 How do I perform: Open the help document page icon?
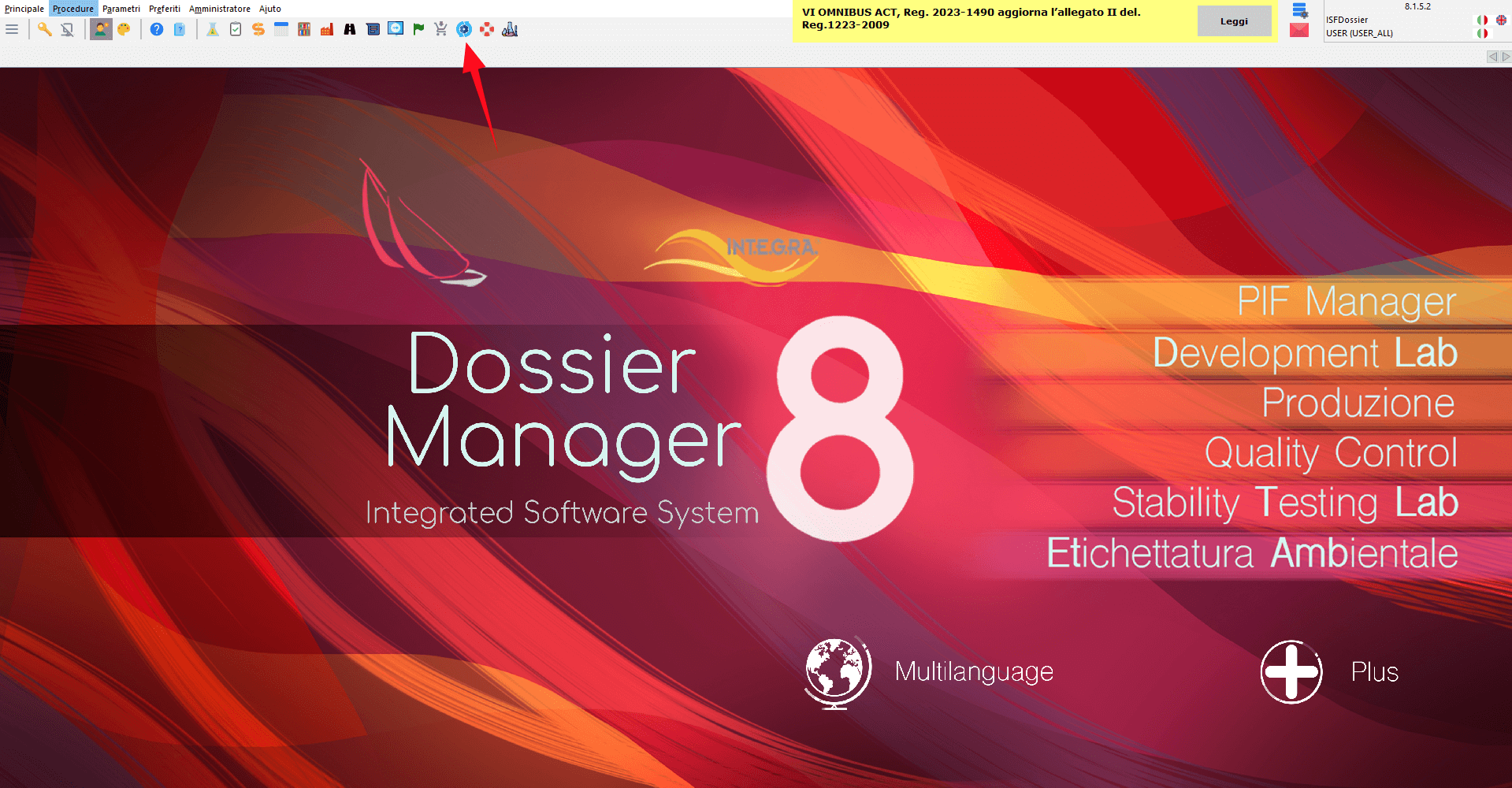click(180, 29)
